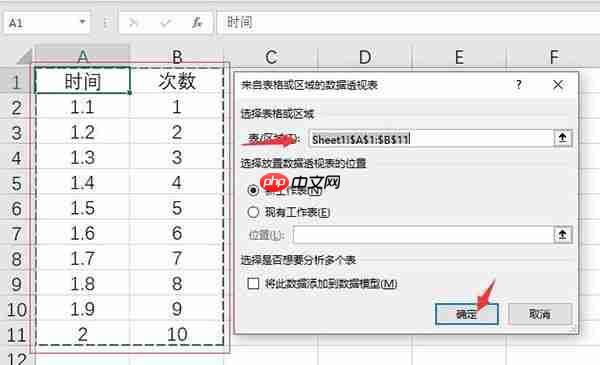Viewport: 600px width, 365px height.
Task: Click the help question mark in dialog
Action: click(518, 85)
